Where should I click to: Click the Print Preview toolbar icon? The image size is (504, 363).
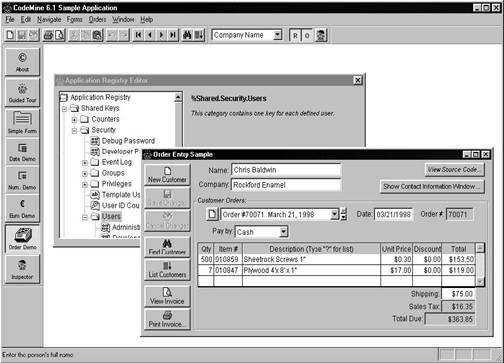tap(60, 35)
